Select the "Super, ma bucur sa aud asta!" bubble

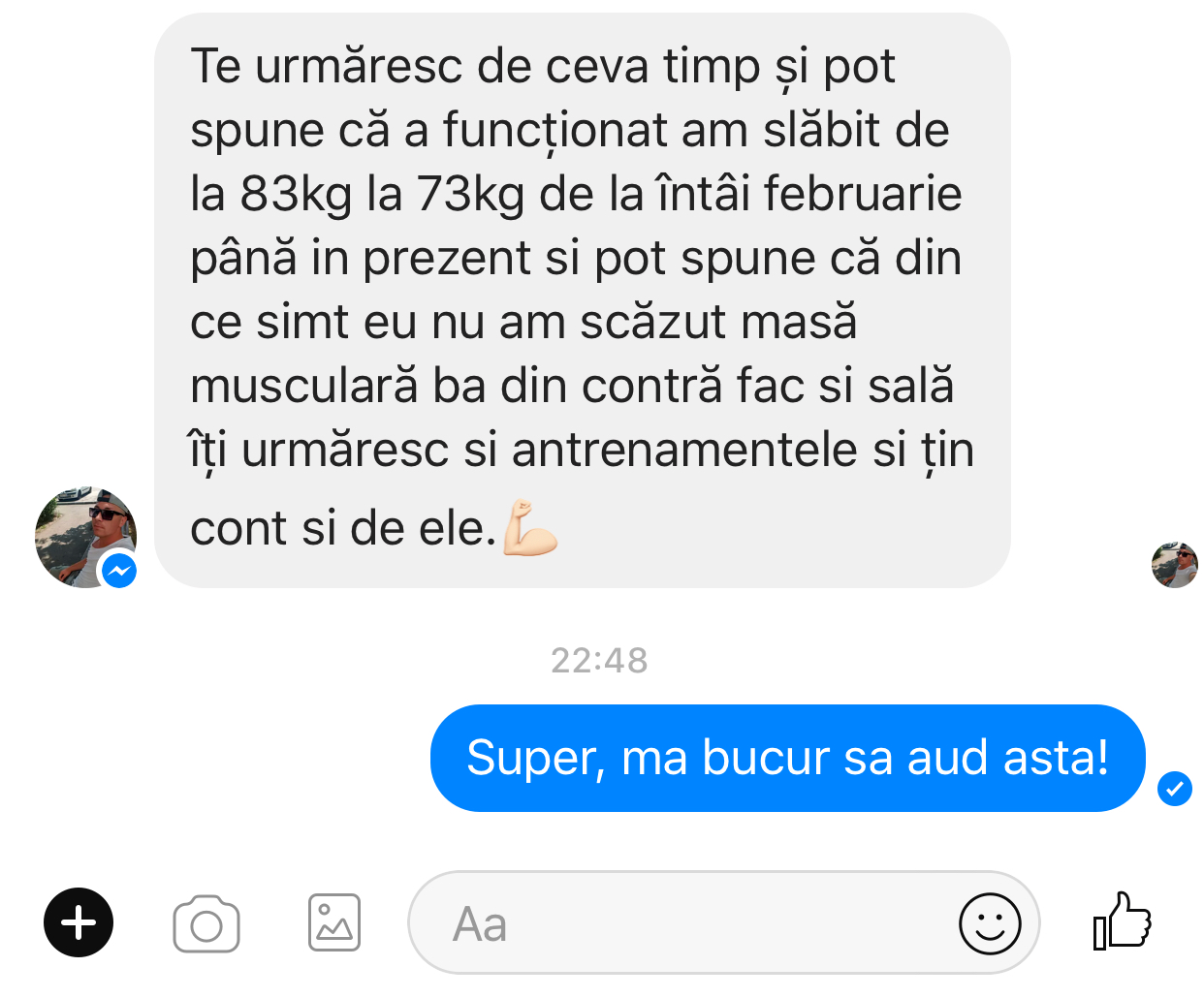click(x=788, y=758)
